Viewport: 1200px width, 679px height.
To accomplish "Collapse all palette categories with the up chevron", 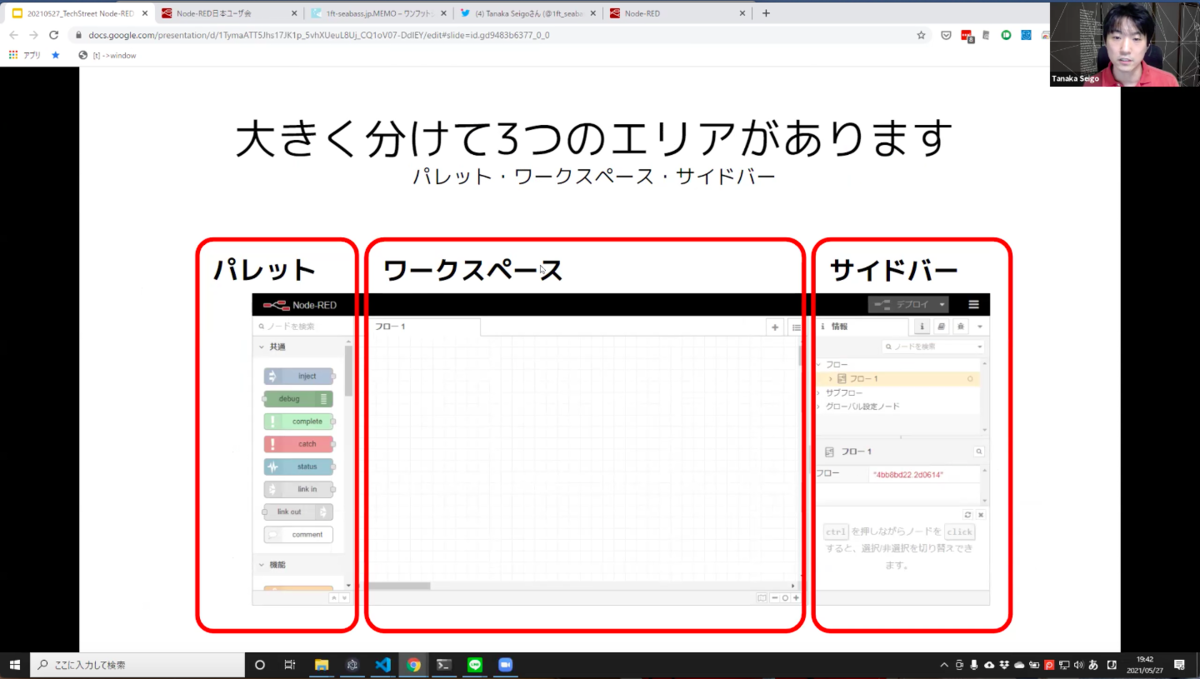I will pyautogui.click(x=334, y=598).
